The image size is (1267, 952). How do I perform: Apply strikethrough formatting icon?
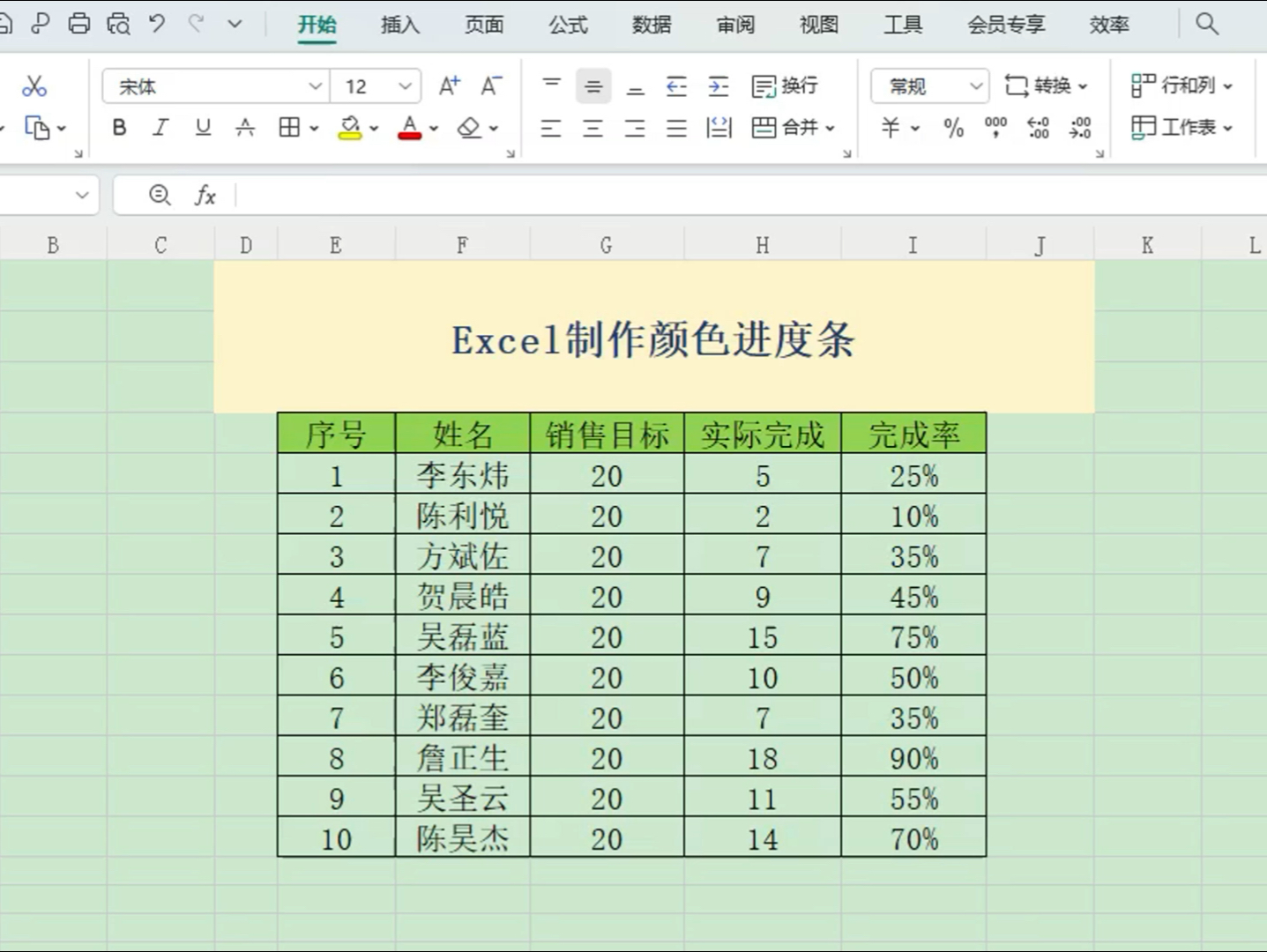(244, 128)
